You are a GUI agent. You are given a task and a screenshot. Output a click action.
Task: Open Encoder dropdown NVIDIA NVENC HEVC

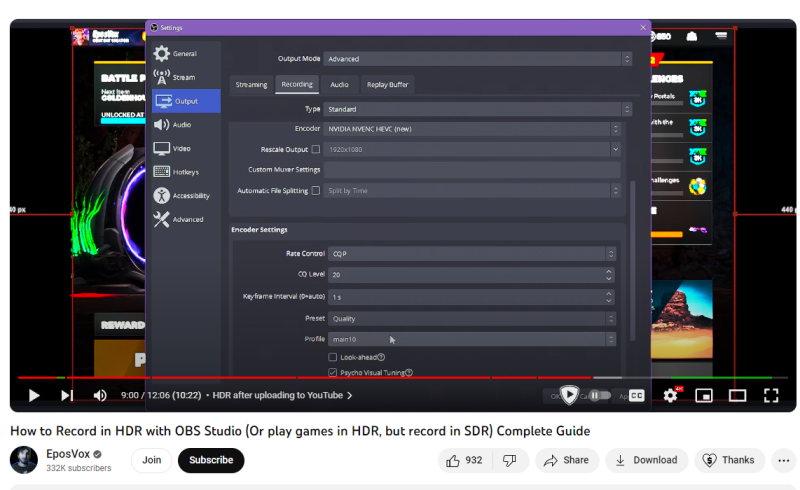pos(472,129)
